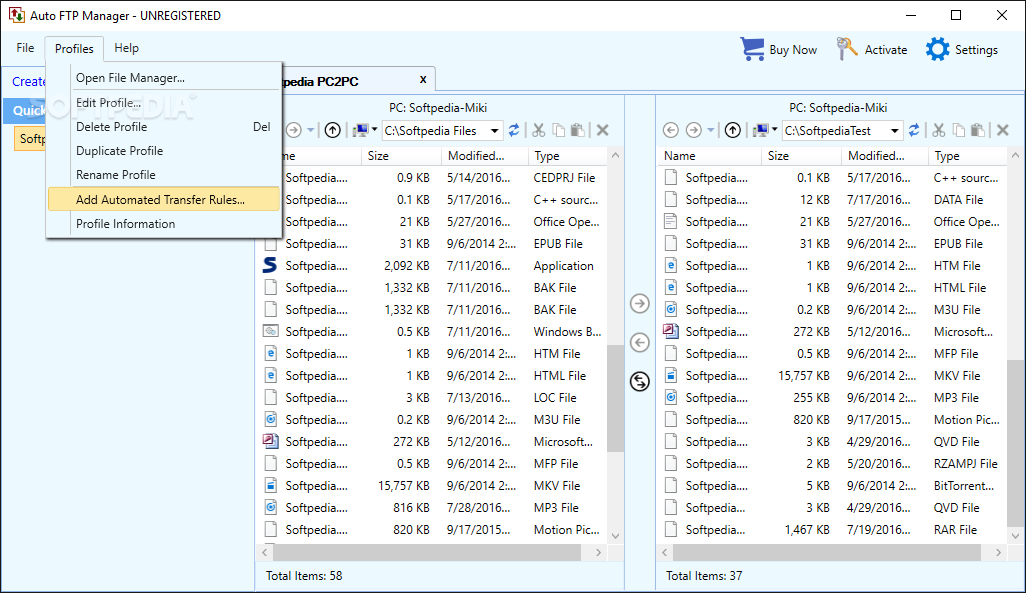Open right pane navigation history dropdown arrow
This screenshot has height=593, width=1026.
tap(711, 130)
